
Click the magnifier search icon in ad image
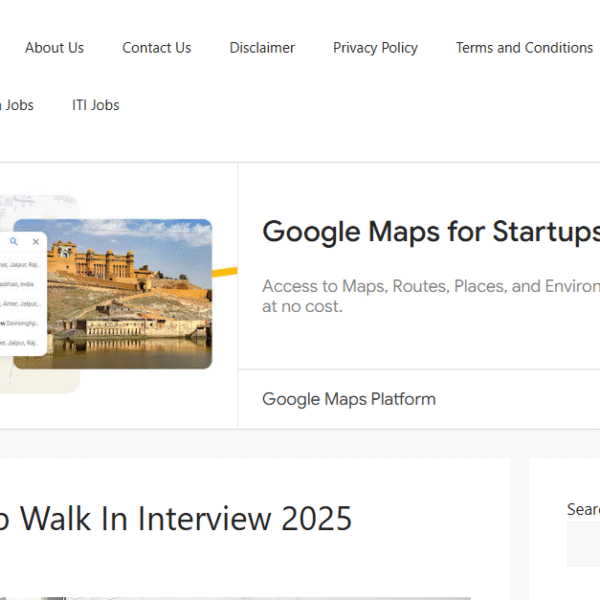tap(14, 241)
